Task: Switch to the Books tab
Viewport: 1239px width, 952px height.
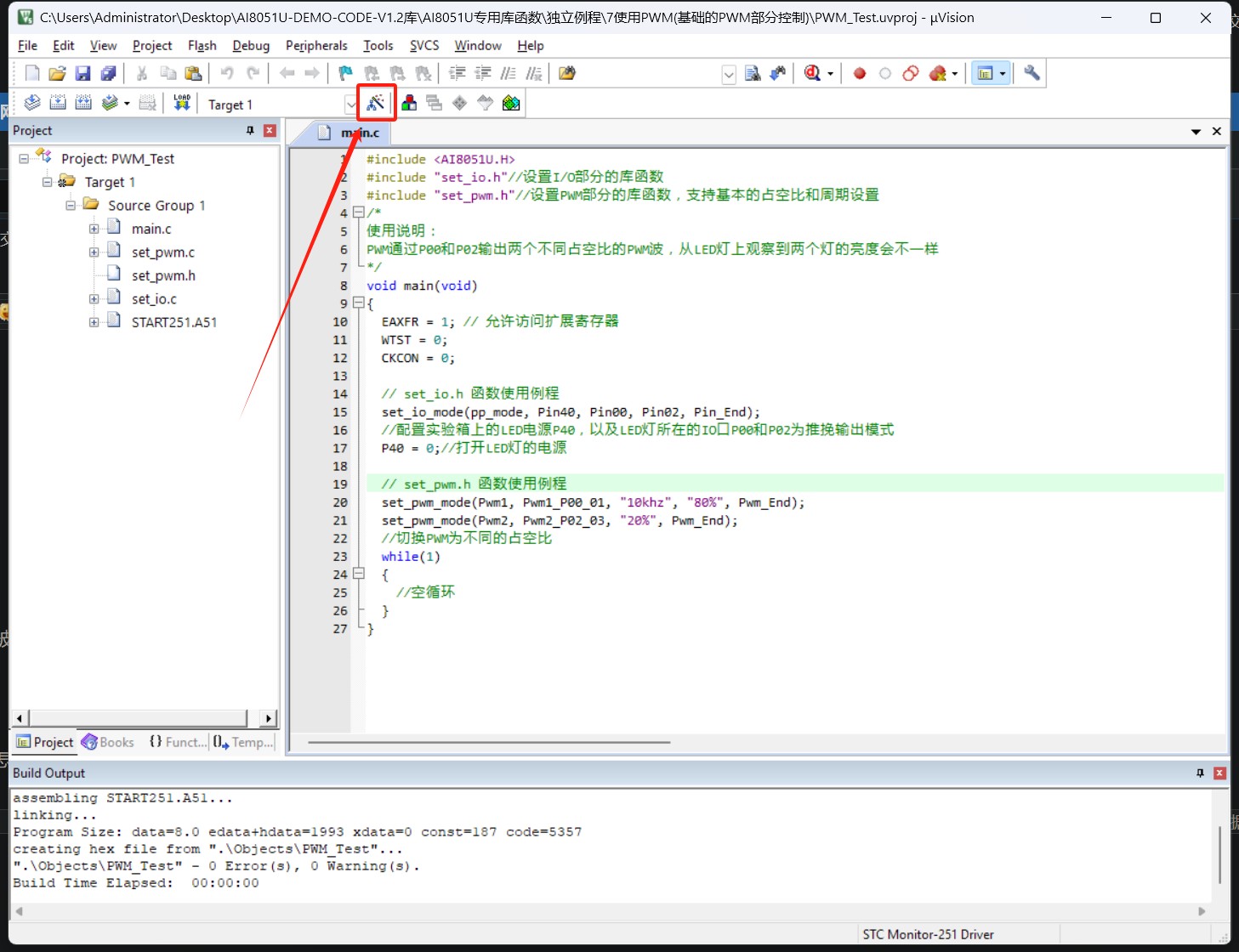Action: tap(108, 742)
